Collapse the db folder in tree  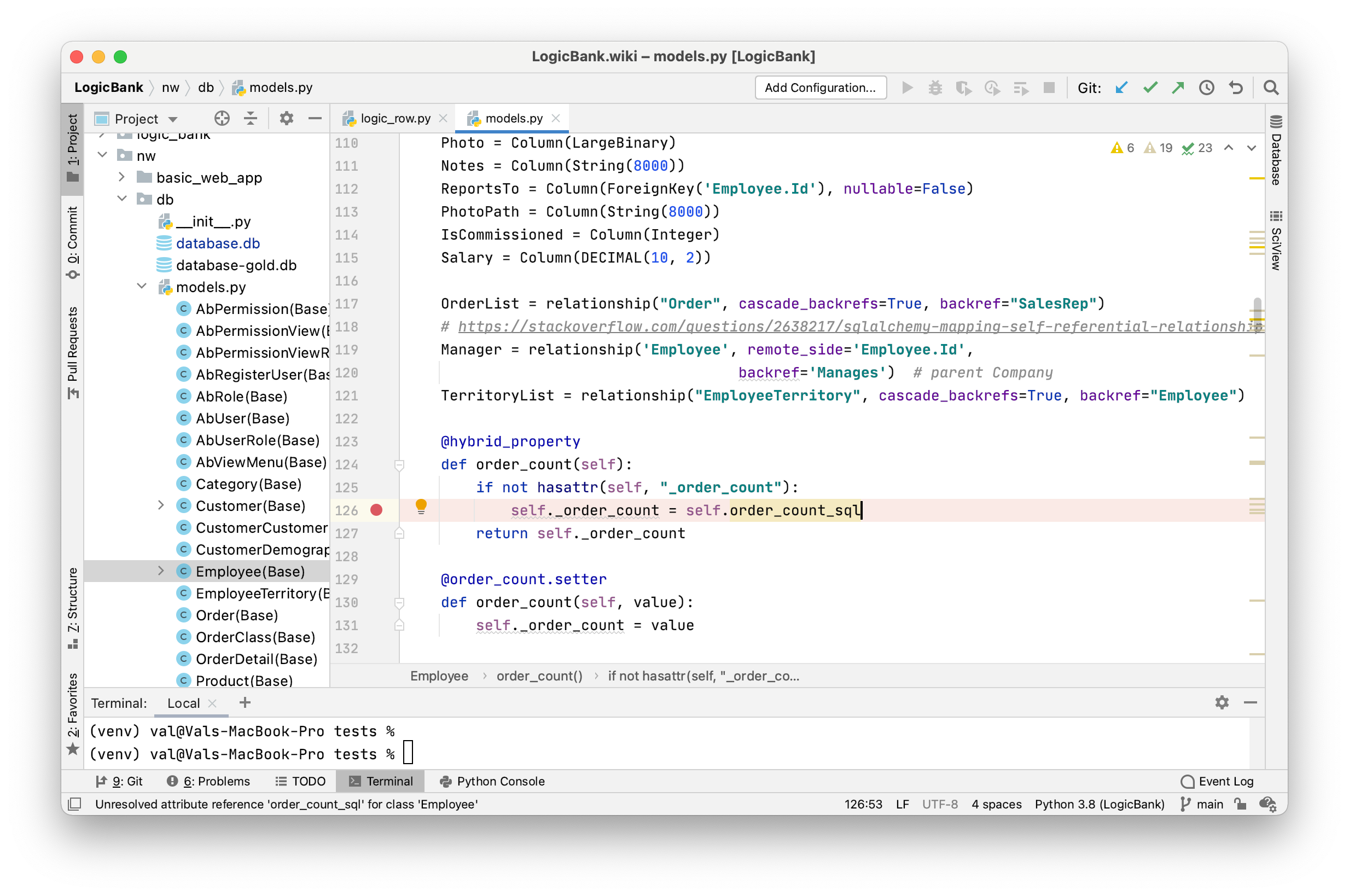coord(121,199)
